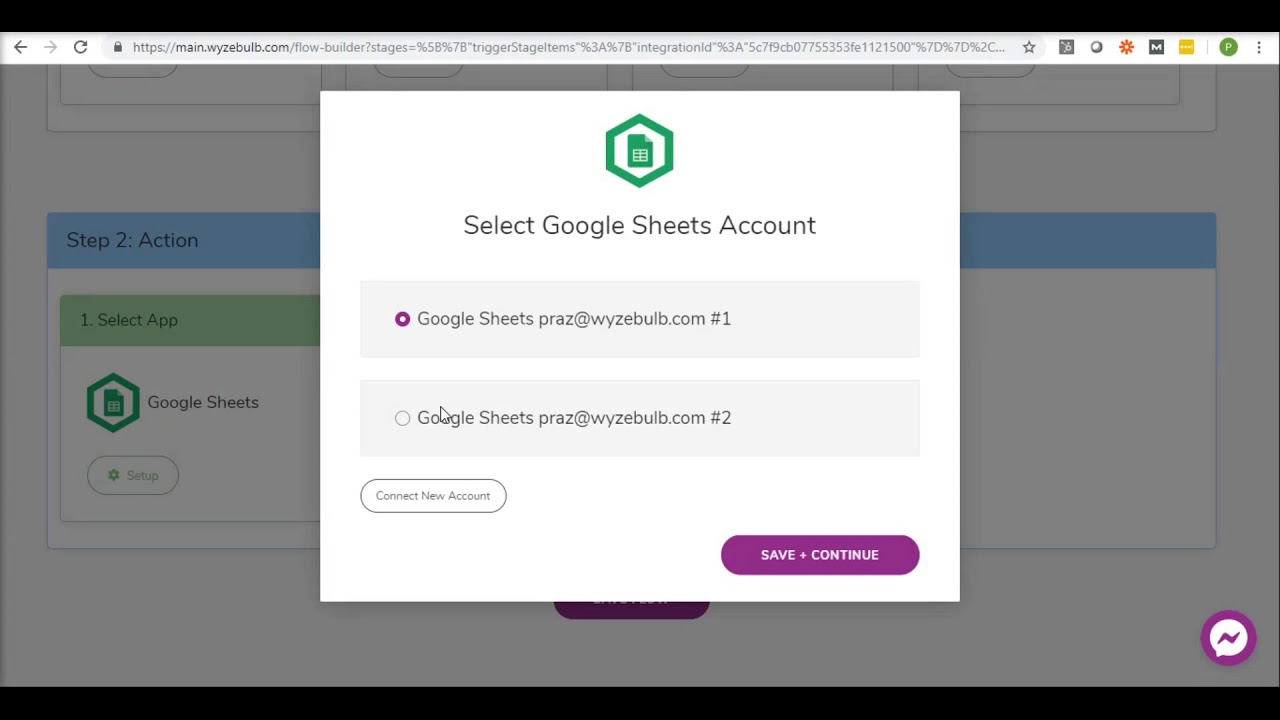Viewport: 1280px width, 720px height.
Task: Open the Chrome three-dot menu
Action: pos(1259,47)
